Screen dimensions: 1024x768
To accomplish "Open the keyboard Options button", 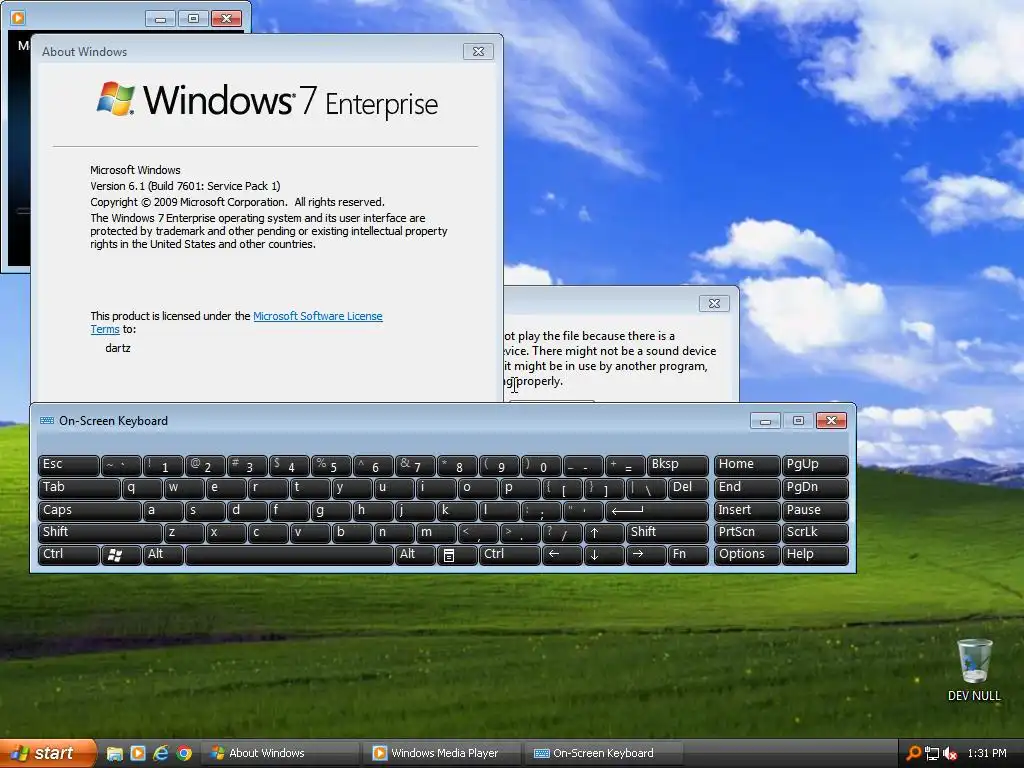I will click(x=747, y=555).
